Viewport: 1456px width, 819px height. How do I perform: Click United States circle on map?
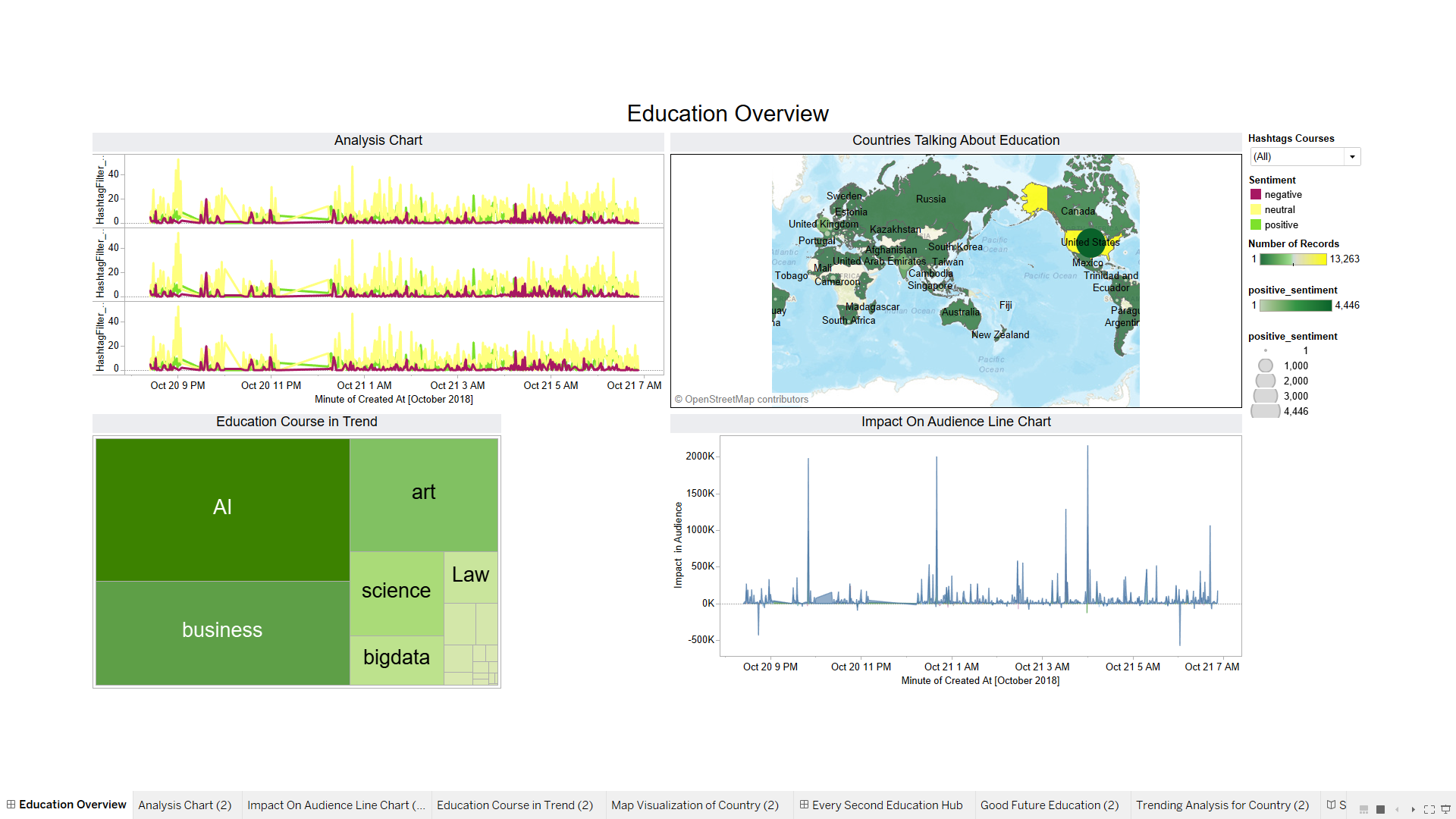click(1090, 243)
